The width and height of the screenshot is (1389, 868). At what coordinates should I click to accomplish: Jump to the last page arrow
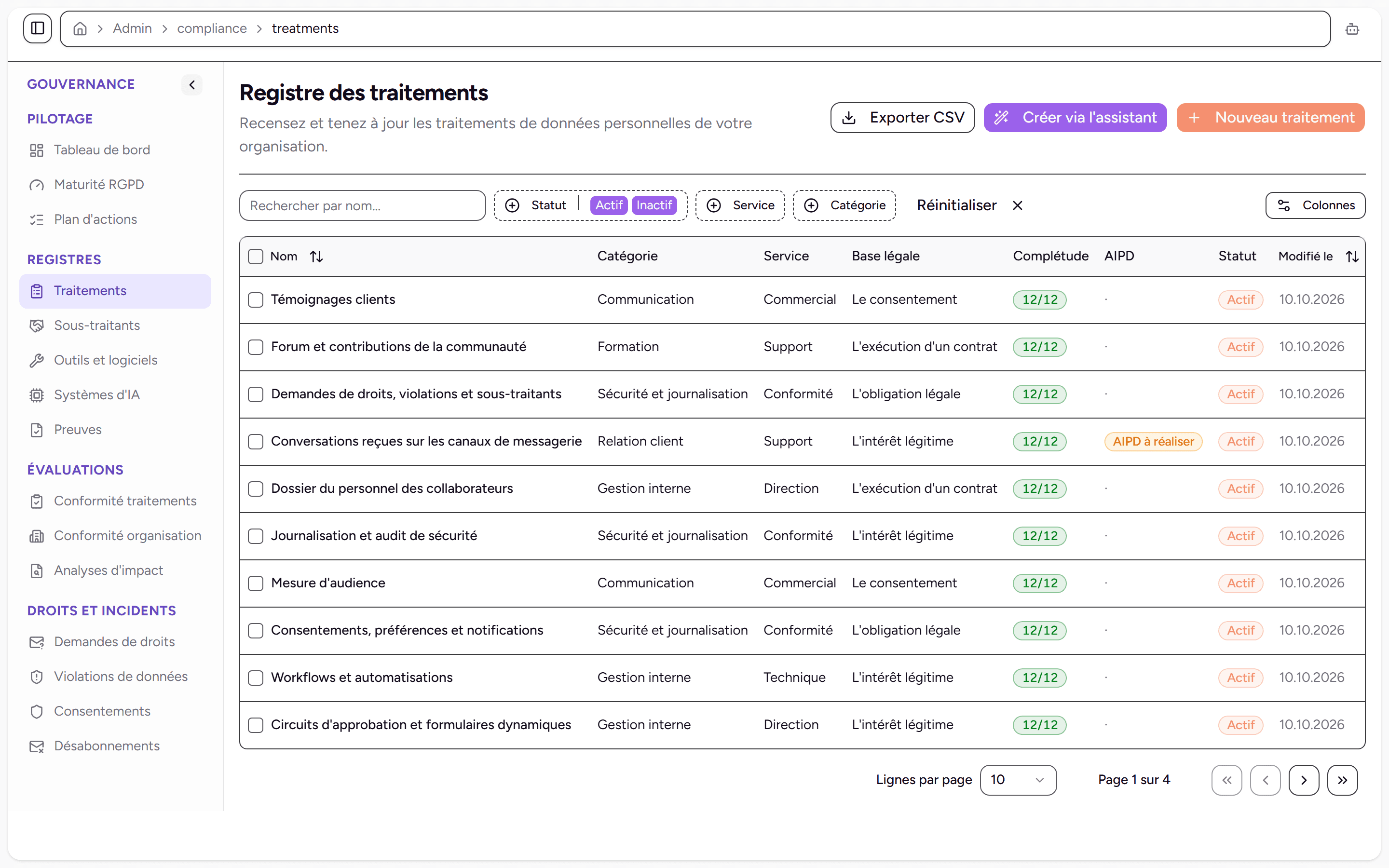pyautogui.click(x=1342, y=780)
